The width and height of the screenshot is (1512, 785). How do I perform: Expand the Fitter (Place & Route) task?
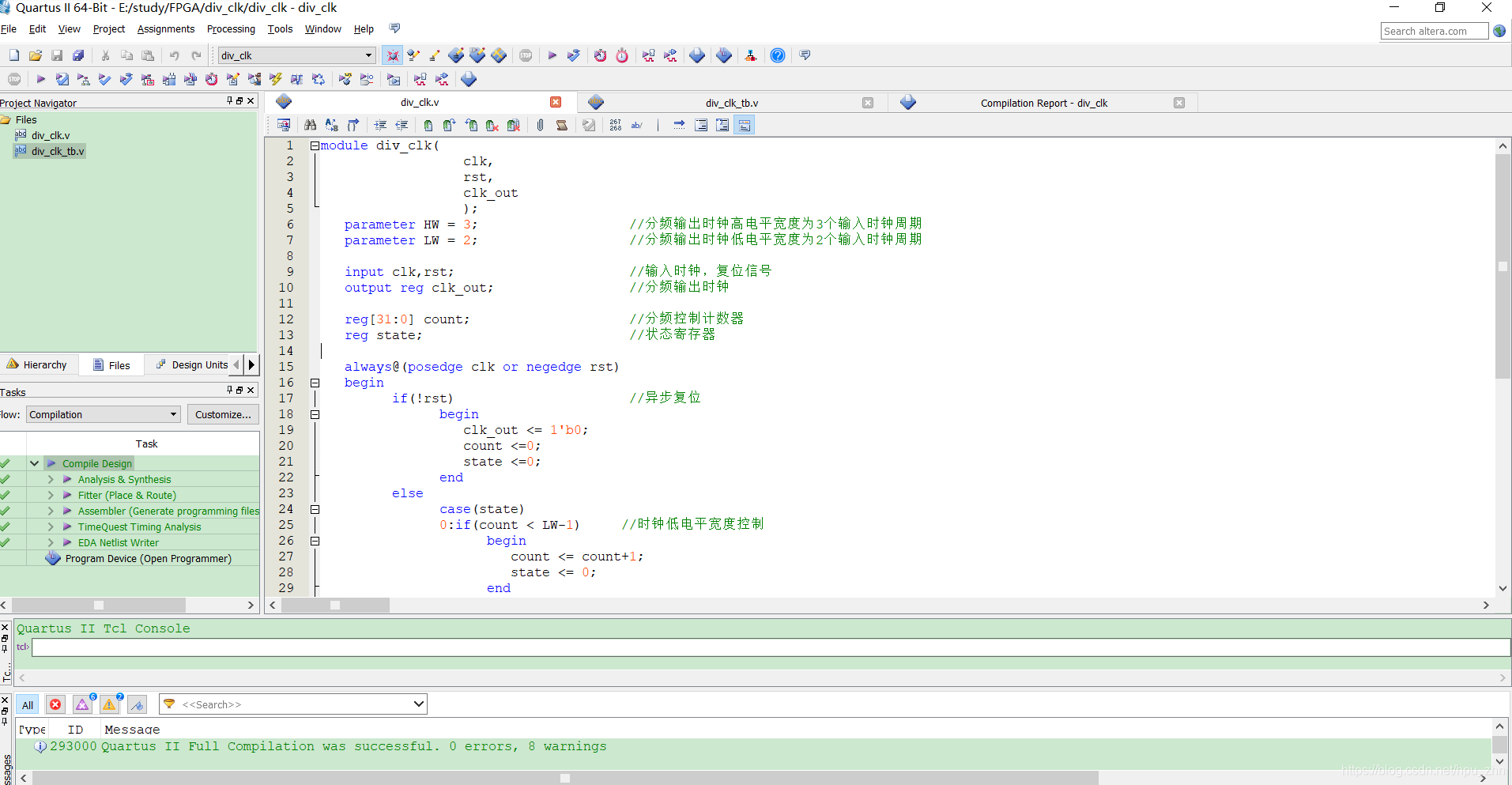[51, 495]
